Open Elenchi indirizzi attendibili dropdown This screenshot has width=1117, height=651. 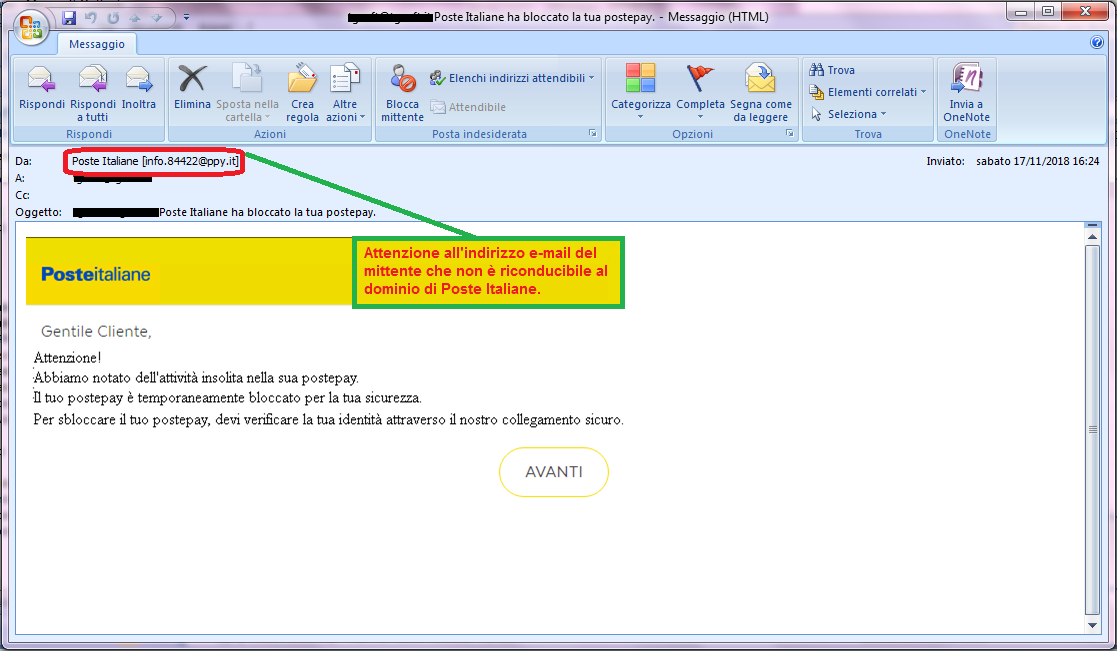pyautogui.click(x=512, y=78)
